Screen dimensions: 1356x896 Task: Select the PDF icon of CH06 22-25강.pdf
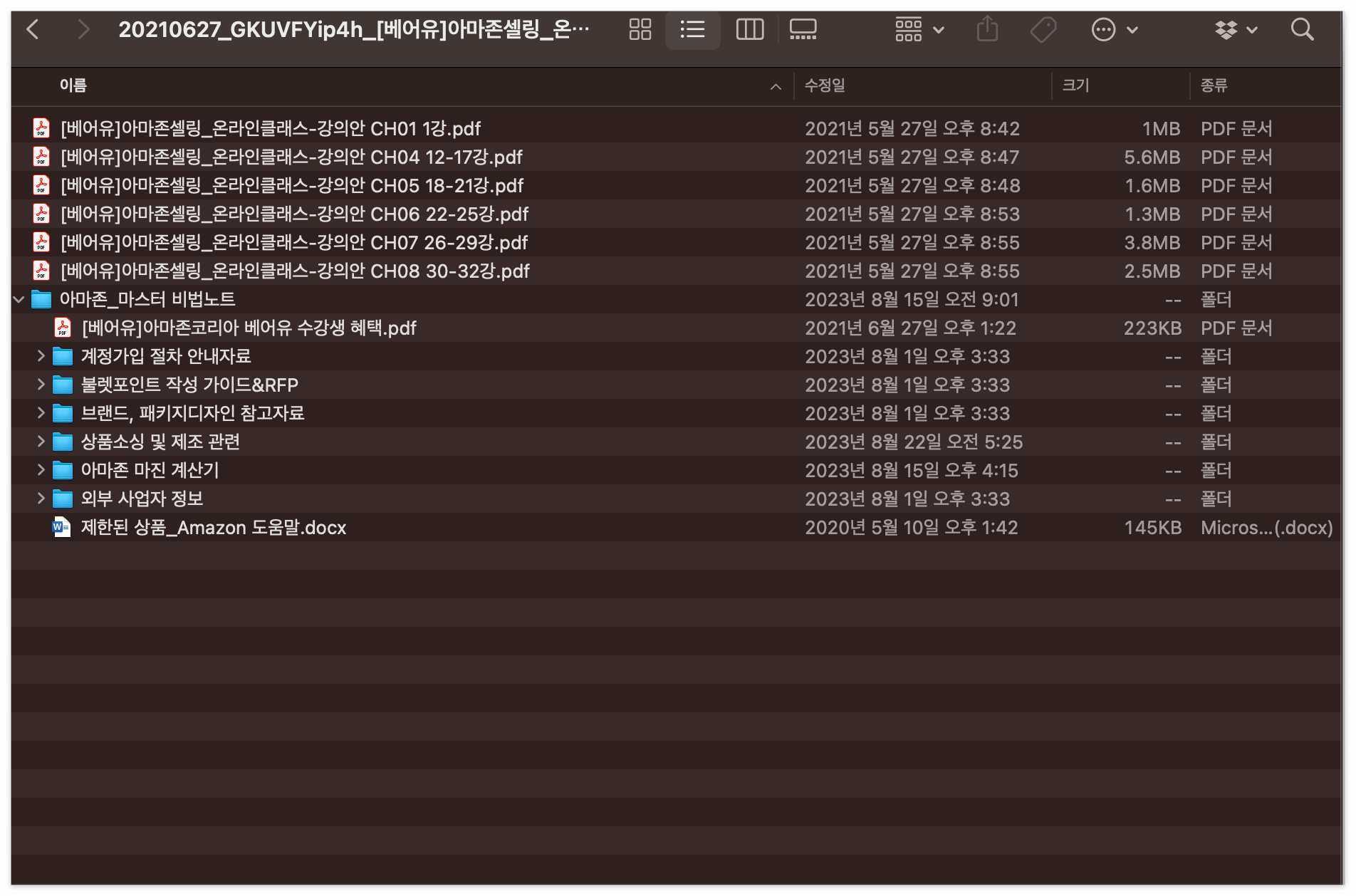41,214
